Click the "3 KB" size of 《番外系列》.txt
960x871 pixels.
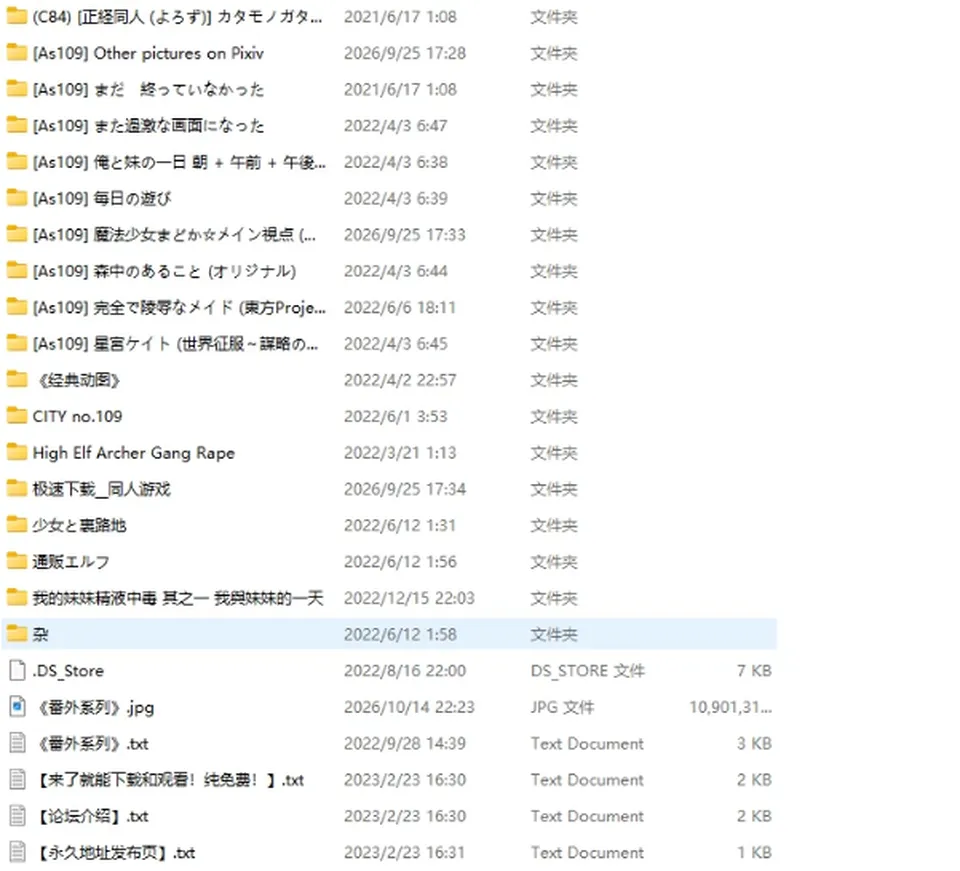[x=754, y=743]
